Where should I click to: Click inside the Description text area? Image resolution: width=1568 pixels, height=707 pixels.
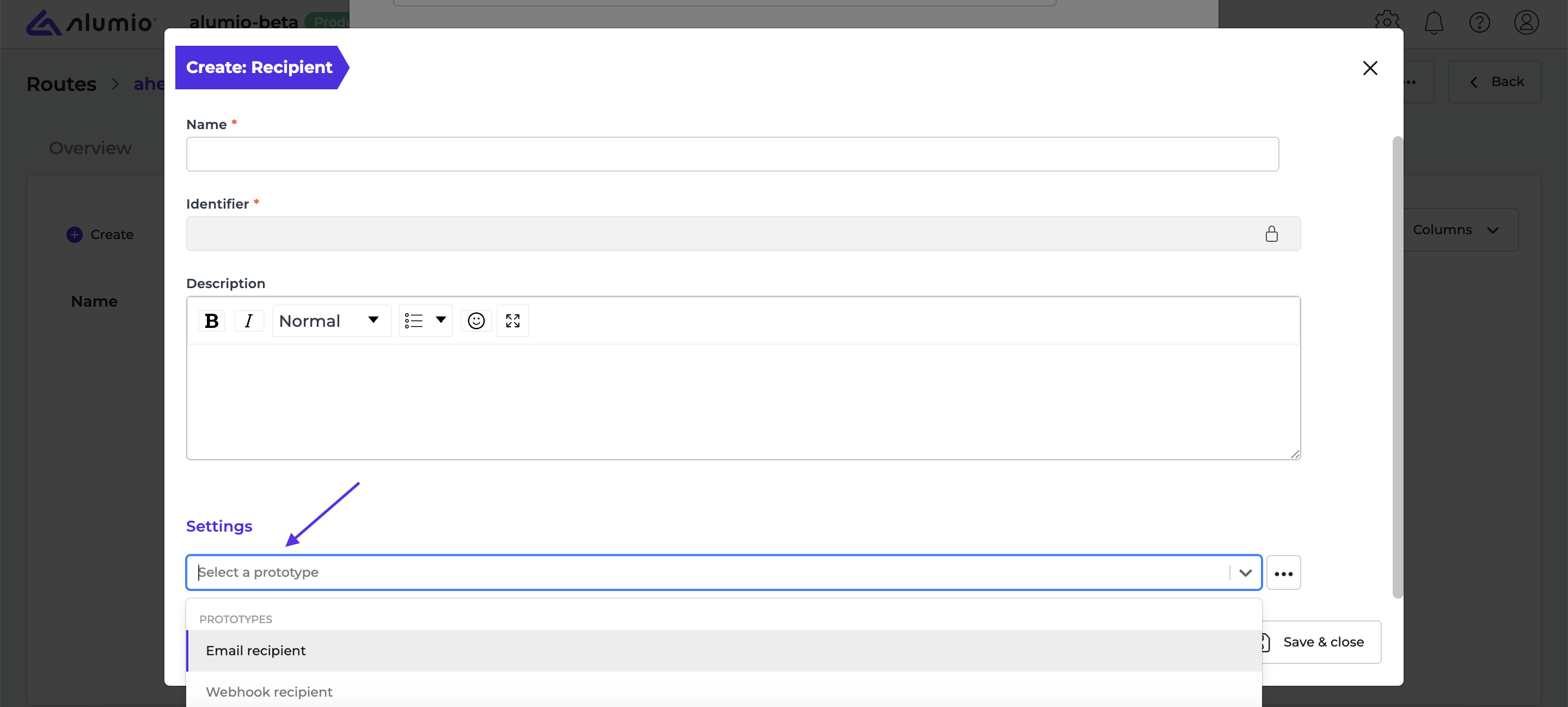(743, 401)
